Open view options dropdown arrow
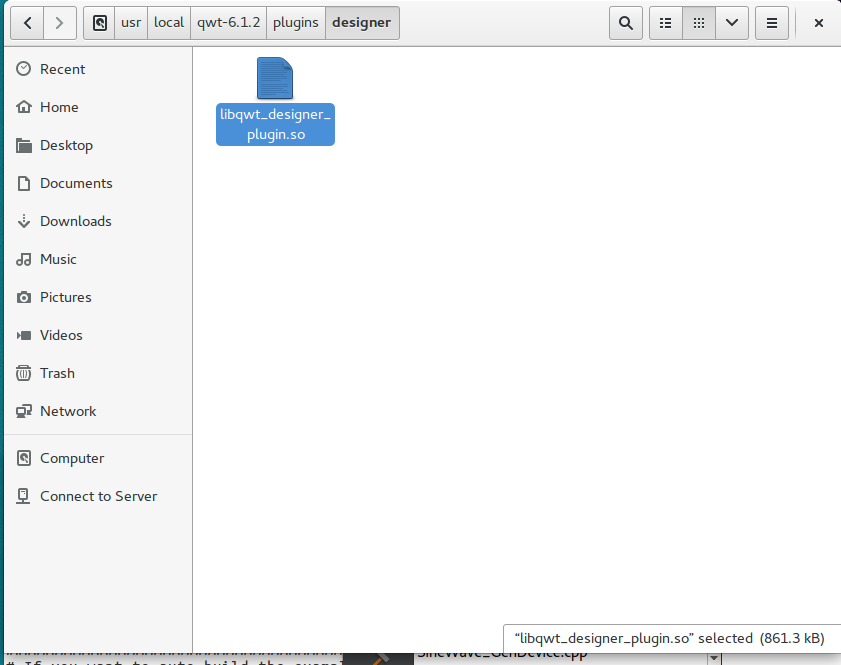Screen dimensions: 841x665 coord(732,23)
